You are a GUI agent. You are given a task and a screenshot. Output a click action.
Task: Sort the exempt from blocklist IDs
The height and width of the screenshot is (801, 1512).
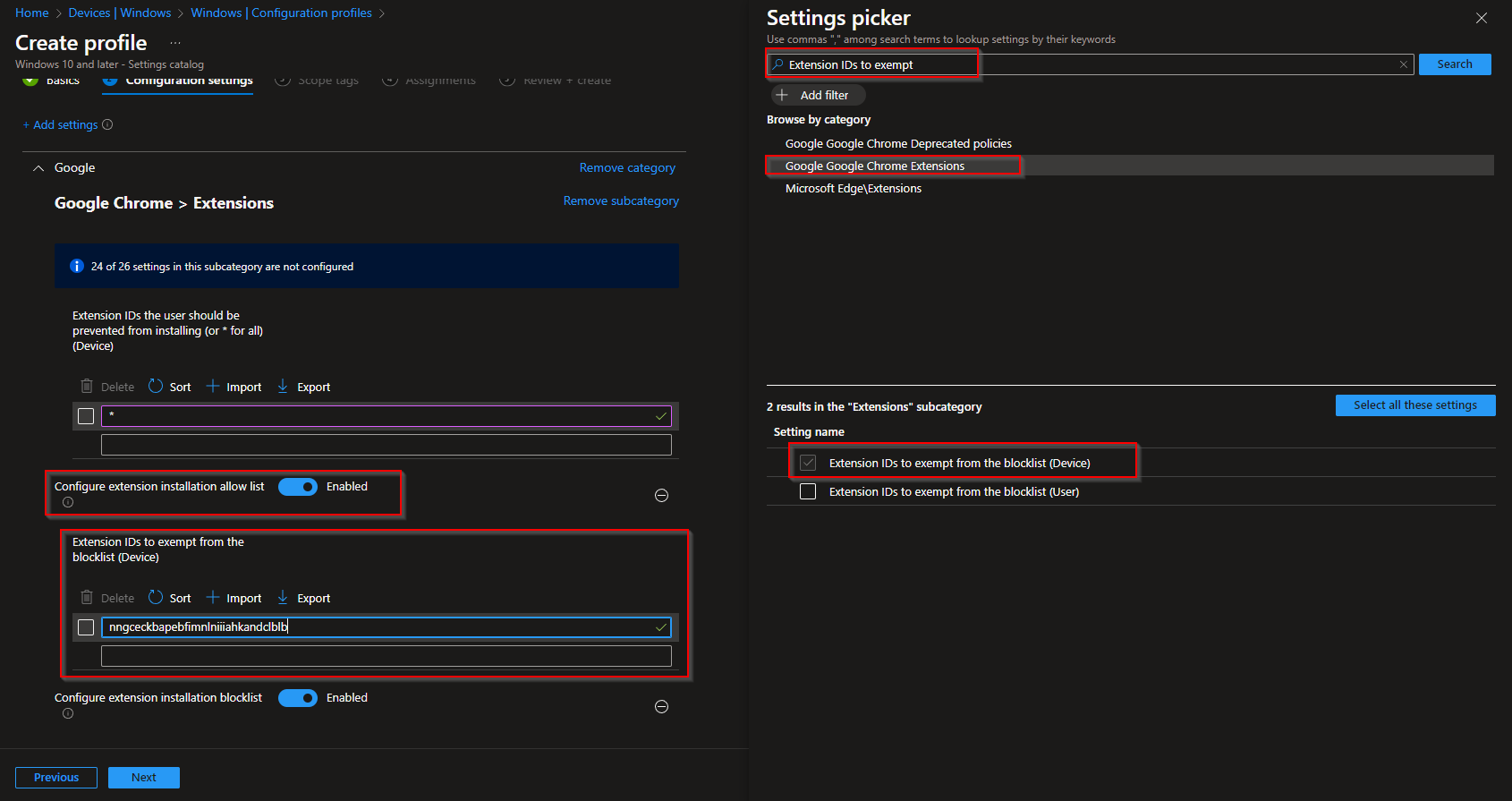(170, 598)
